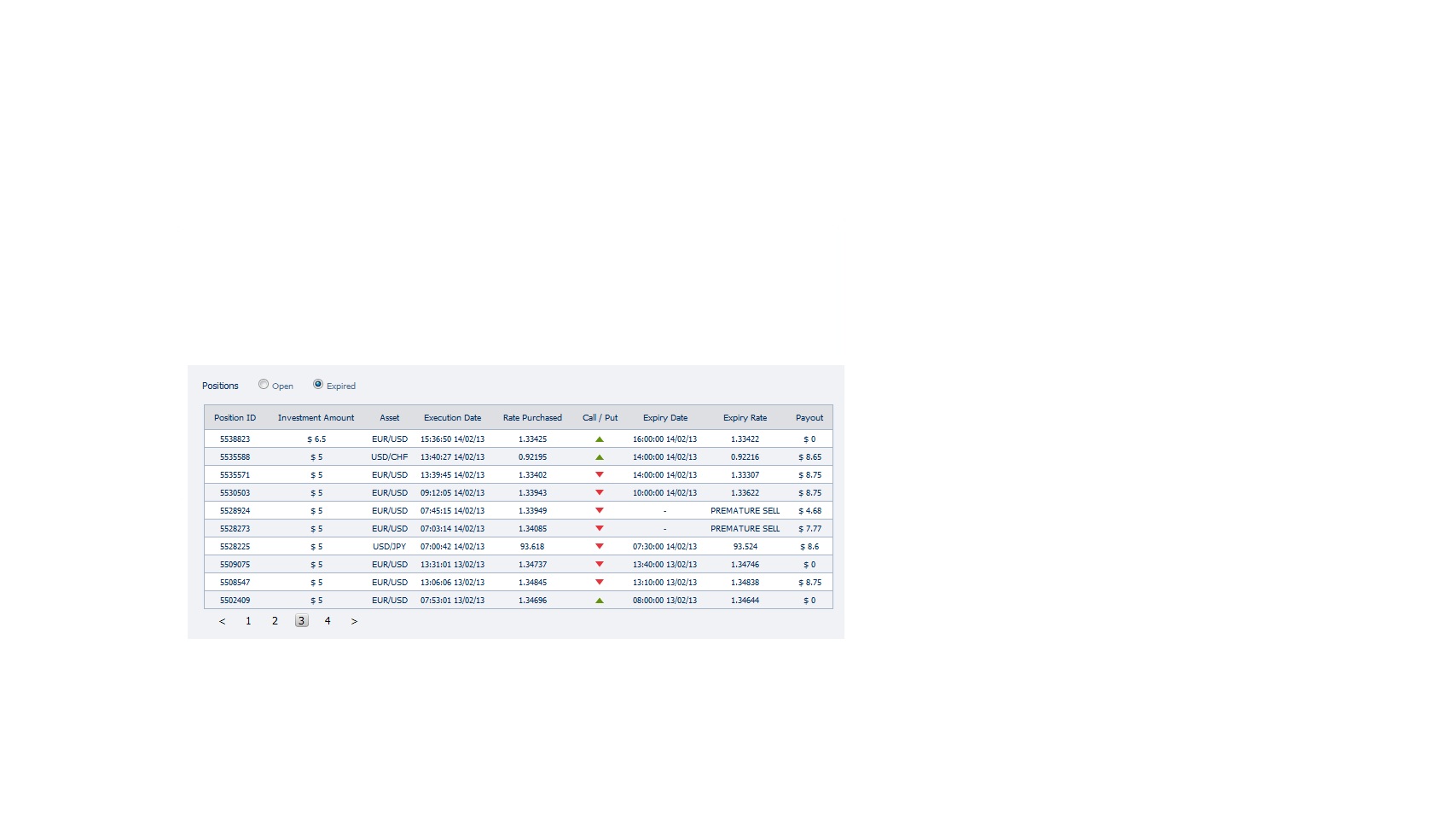Click the Rate Purchased column header
This screenshot has width=1456, height=819.
(532, 418)
